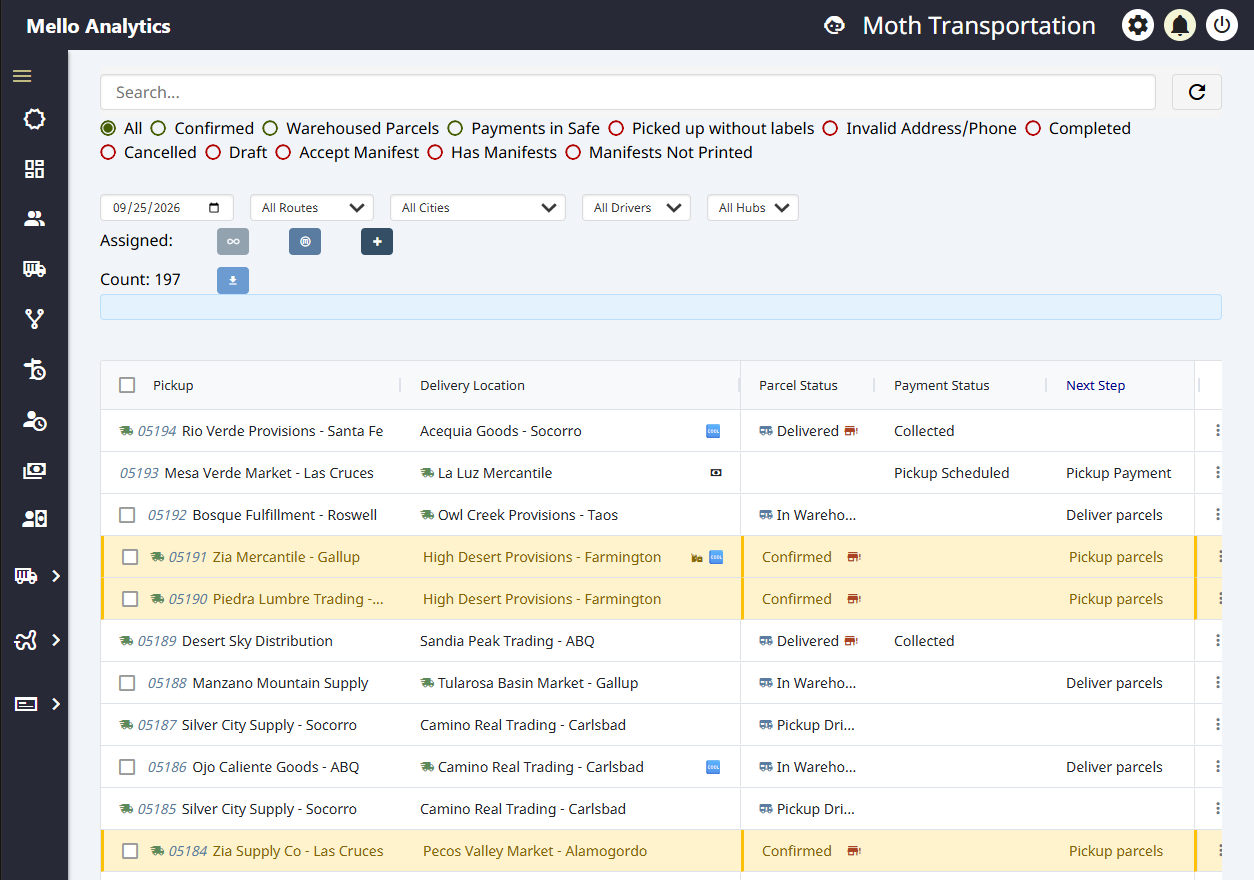Open the gear-shaped settings icon in the sidebar
Viewport: 1254px width, 880px height.
pos(35,120)
